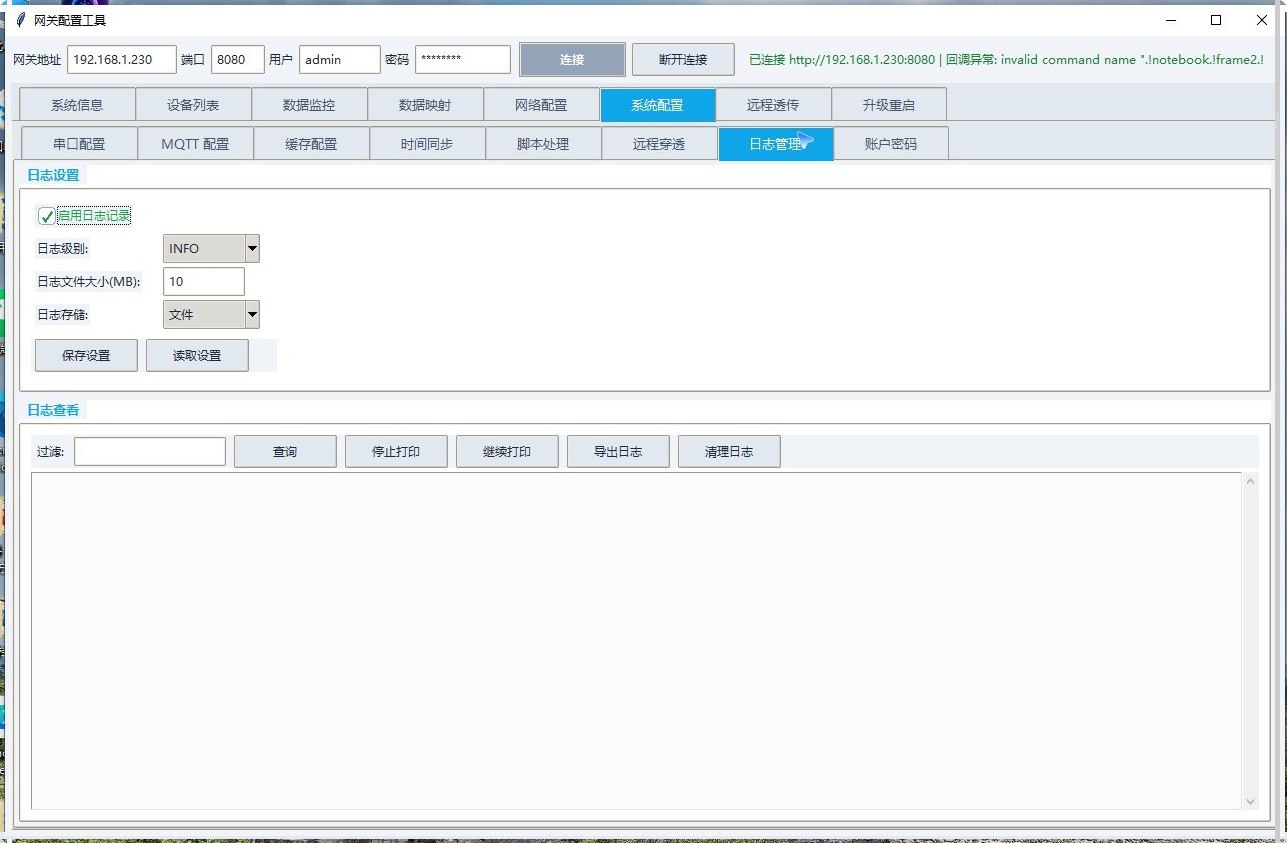Open the 数据映射 tab
Viewport: 1287px width, 843px height.
tap(425, 105)
